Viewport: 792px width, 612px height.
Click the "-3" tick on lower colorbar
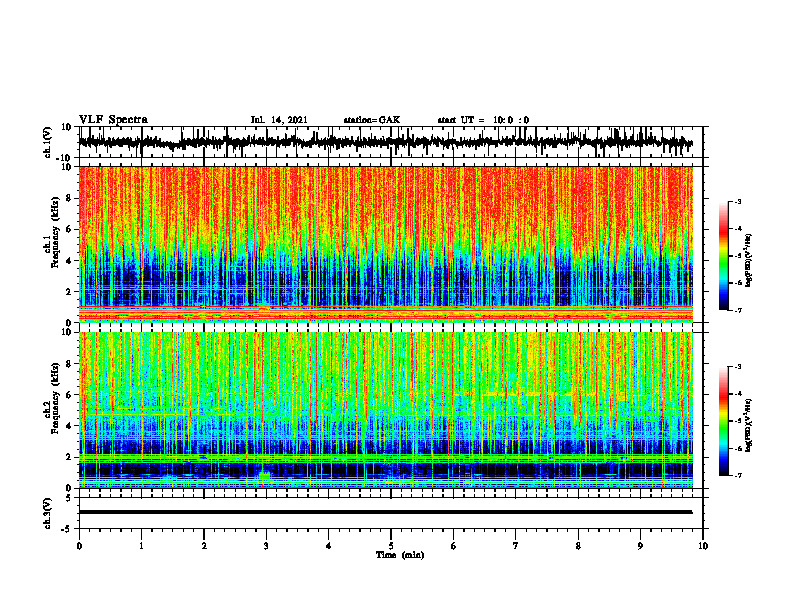click(x=737, y=367)
